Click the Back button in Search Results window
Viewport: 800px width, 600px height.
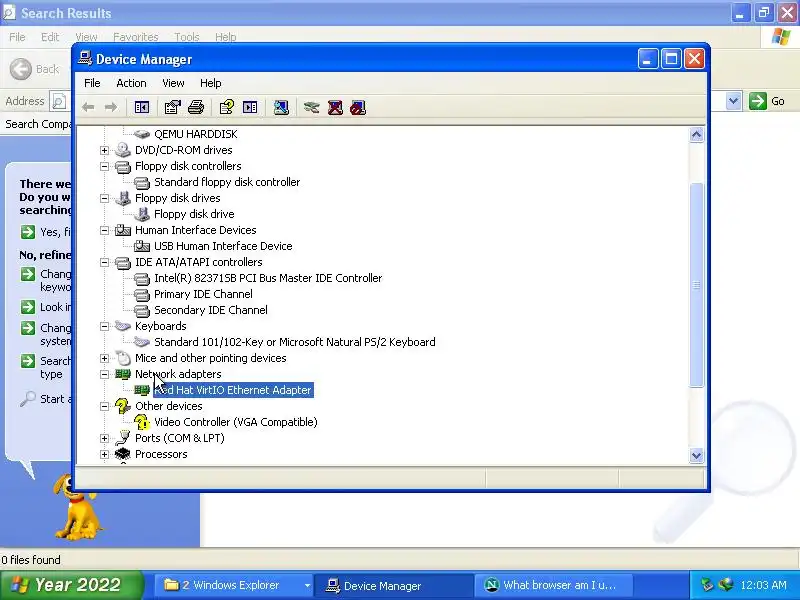pos(35,69)
